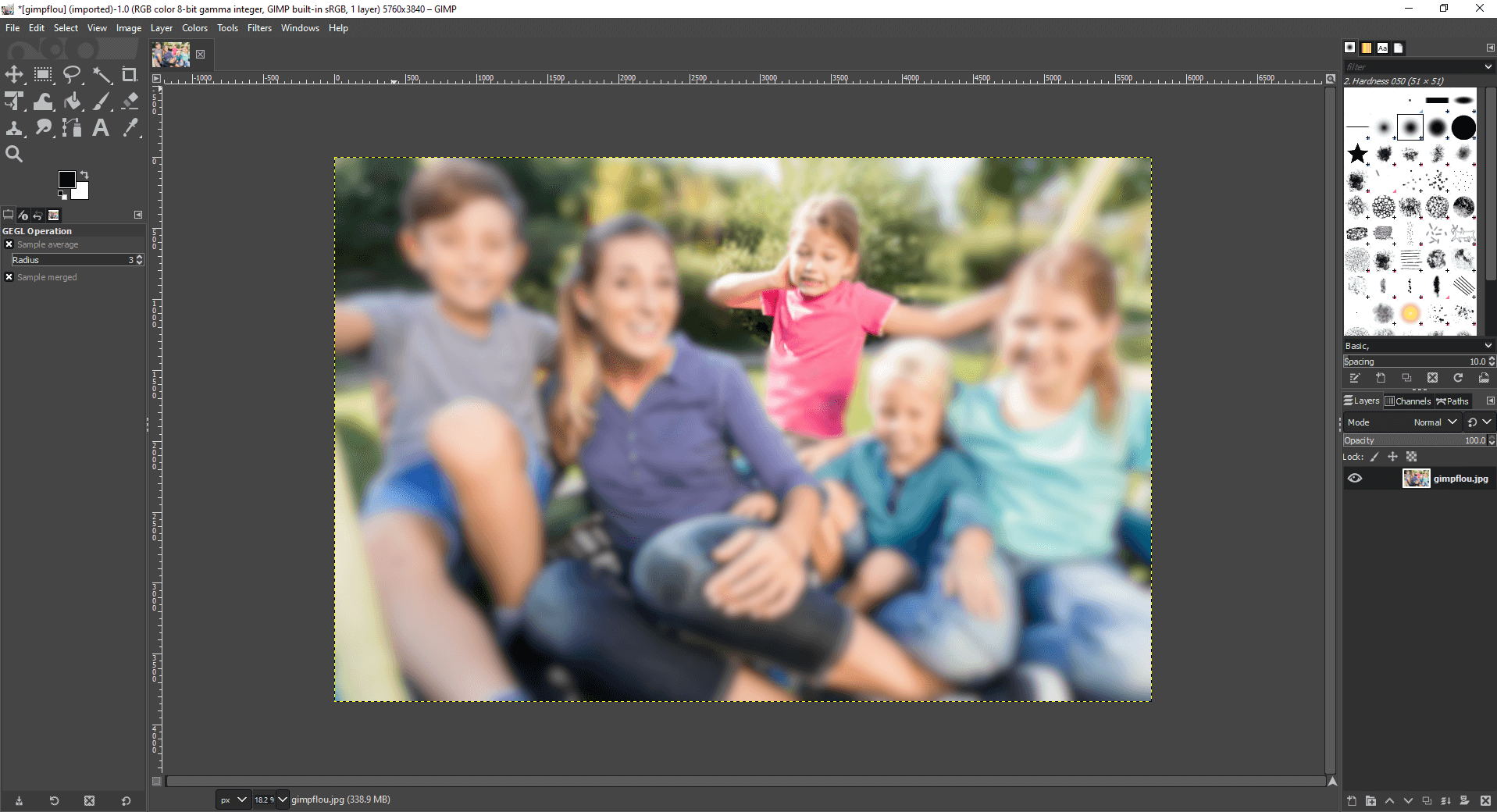
Task: Toggle the Sample average checkbox
Action: (x=9, y=244)
